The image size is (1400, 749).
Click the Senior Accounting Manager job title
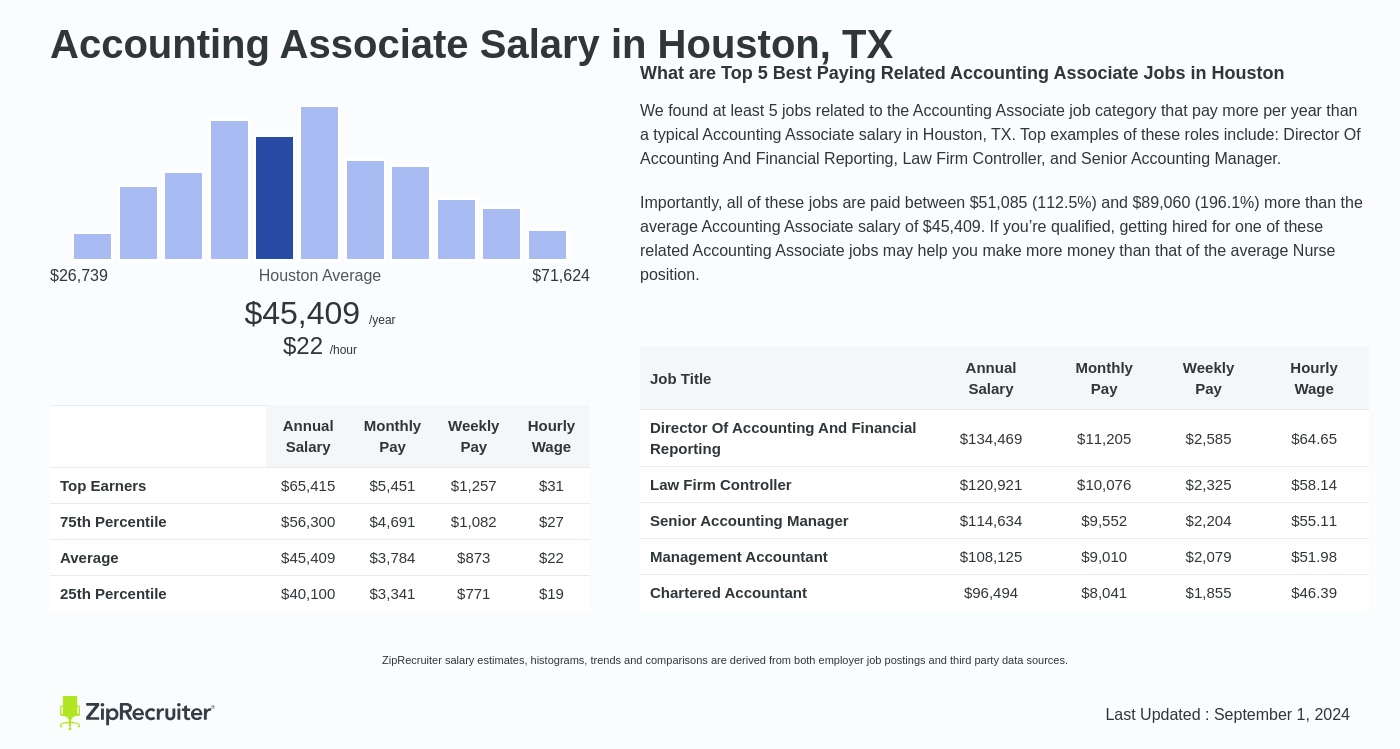click(749, 521)
